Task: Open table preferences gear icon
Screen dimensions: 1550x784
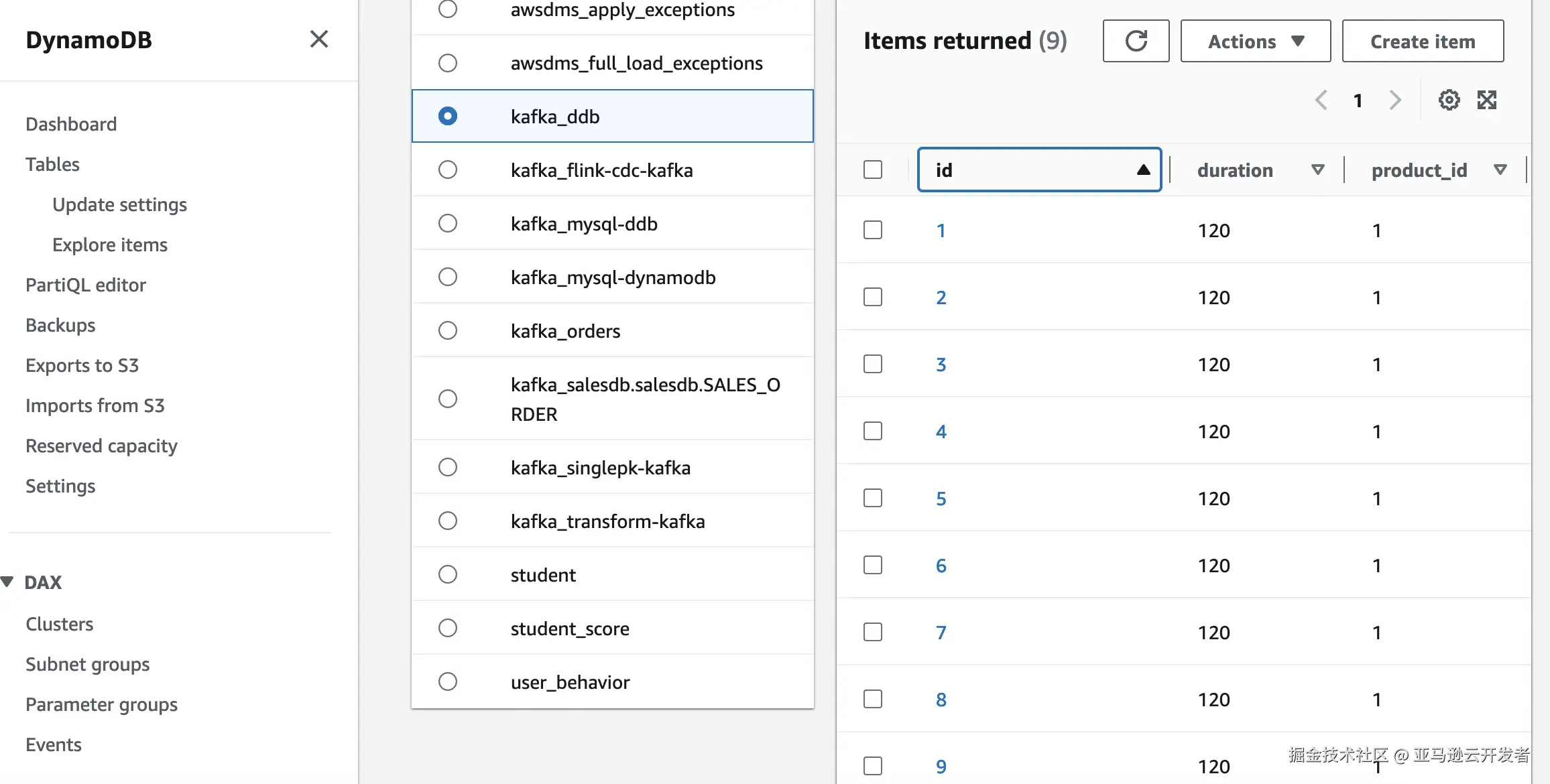Action: (1449, 101)
